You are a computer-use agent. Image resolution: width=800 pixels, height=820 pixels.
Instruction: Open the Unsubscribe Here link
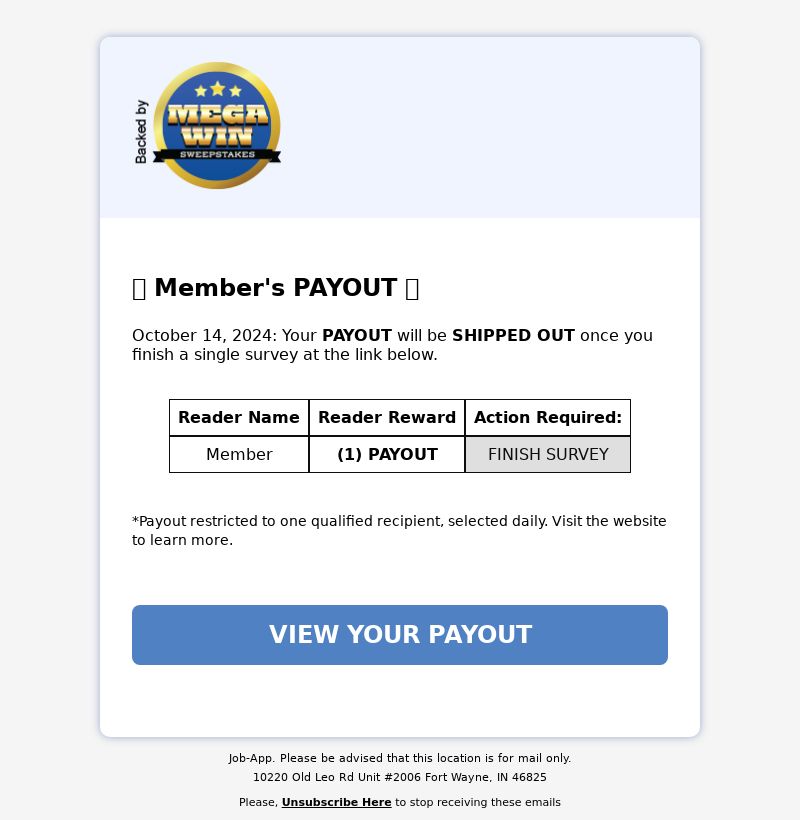tap(336, 802)
